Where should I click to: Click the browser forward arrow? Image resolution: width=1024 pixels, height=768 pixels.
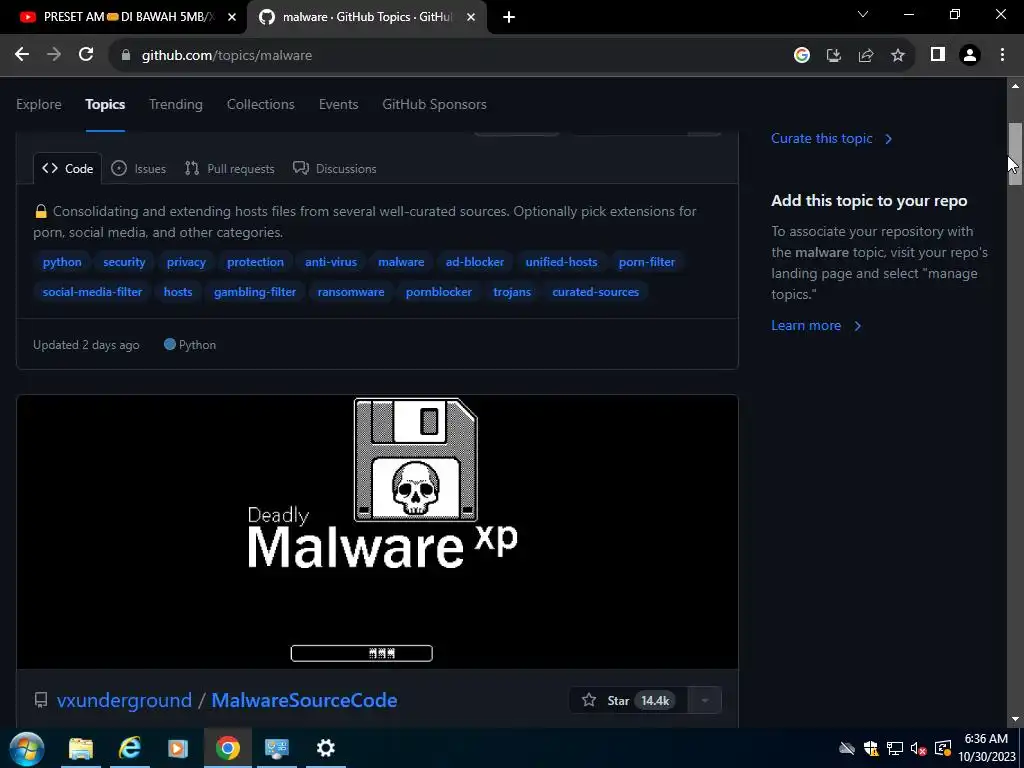tap(54, 55)
